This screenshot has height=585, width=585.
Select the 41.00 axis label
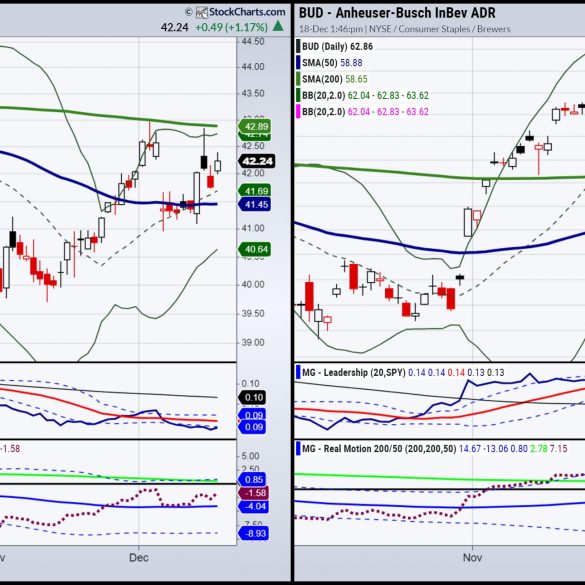pyautogui.click(x=253, y=228)
